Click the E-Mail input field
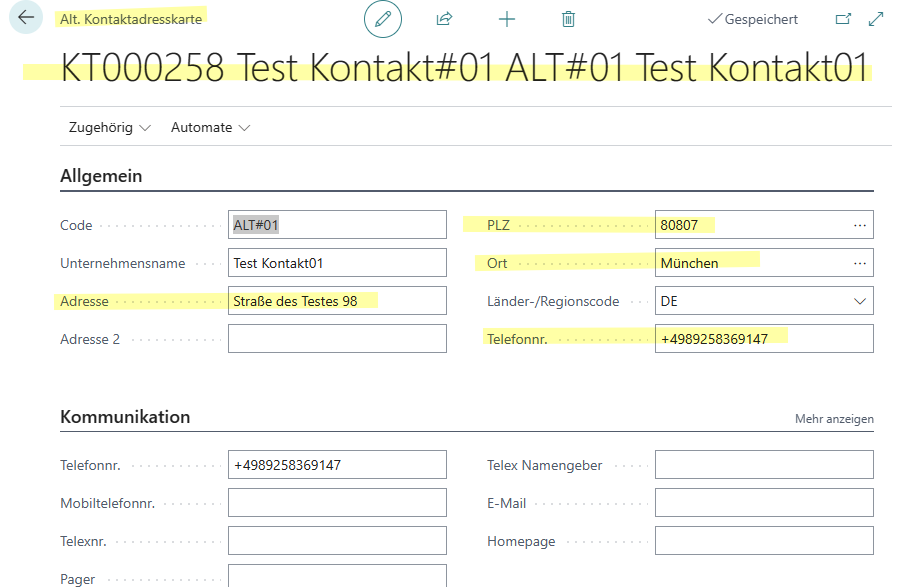Viewport: 924px width, 587px height. tap(764, 503)
